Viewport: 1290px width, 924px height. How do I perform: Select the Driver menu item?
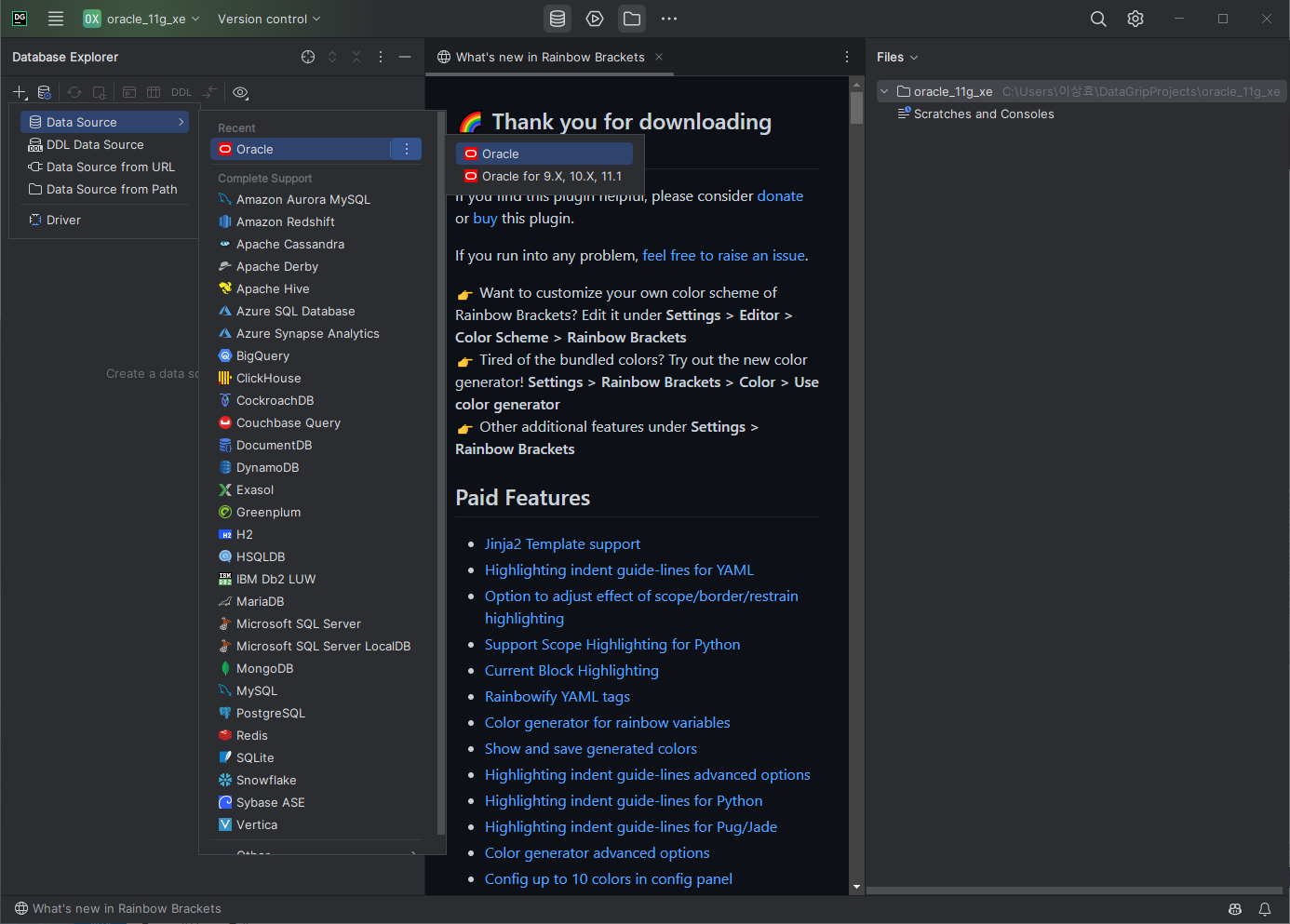104,220
